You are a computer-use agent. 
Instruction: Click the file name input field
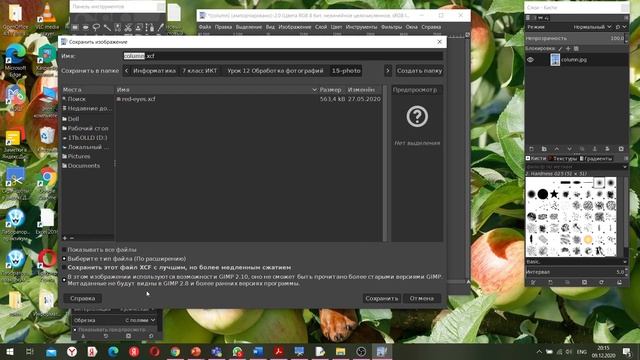click(x=283, y=56)
